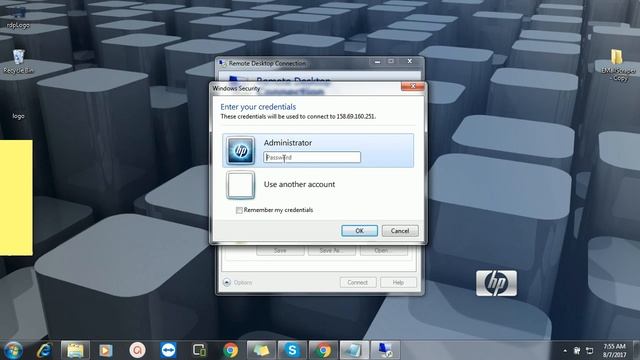The width and height of the screenshot is (640, 360).
Task: Select the Recycle Bin desktop icon
Action: click(x=18, y=62)
